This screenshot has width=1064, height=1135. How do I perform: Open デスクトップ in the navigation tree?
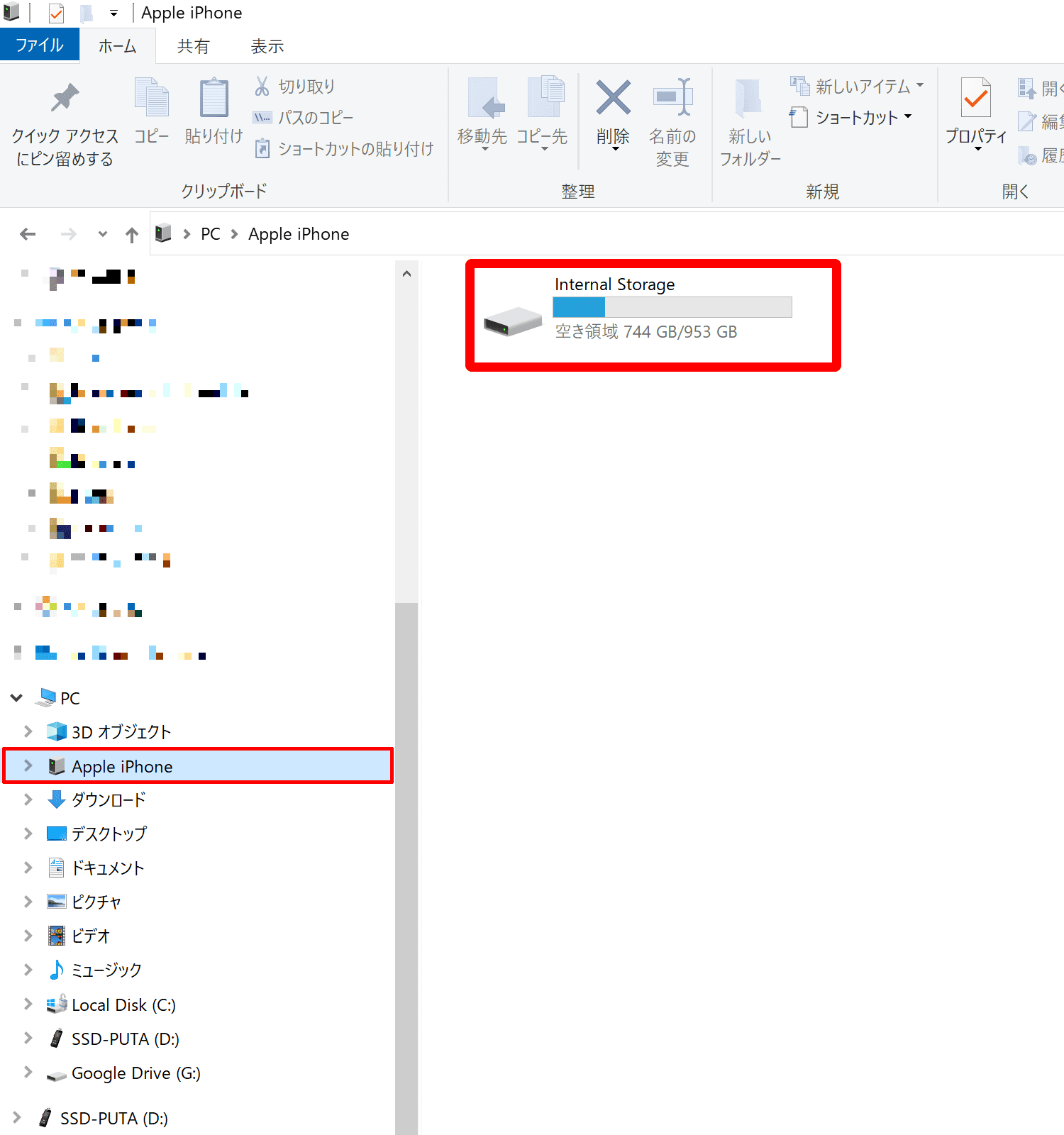point(109,834)
